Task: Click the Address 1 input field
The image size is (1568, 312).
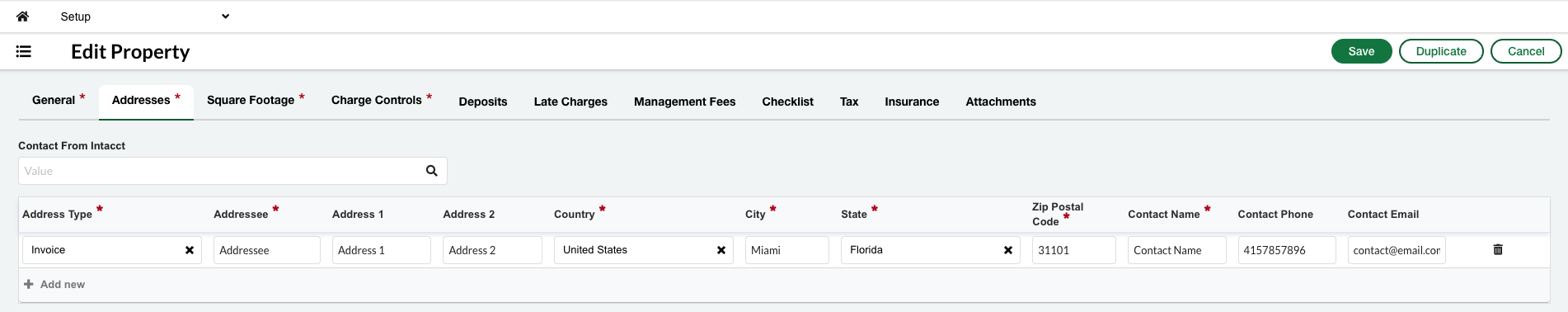Action: click(x=381, y=250)
